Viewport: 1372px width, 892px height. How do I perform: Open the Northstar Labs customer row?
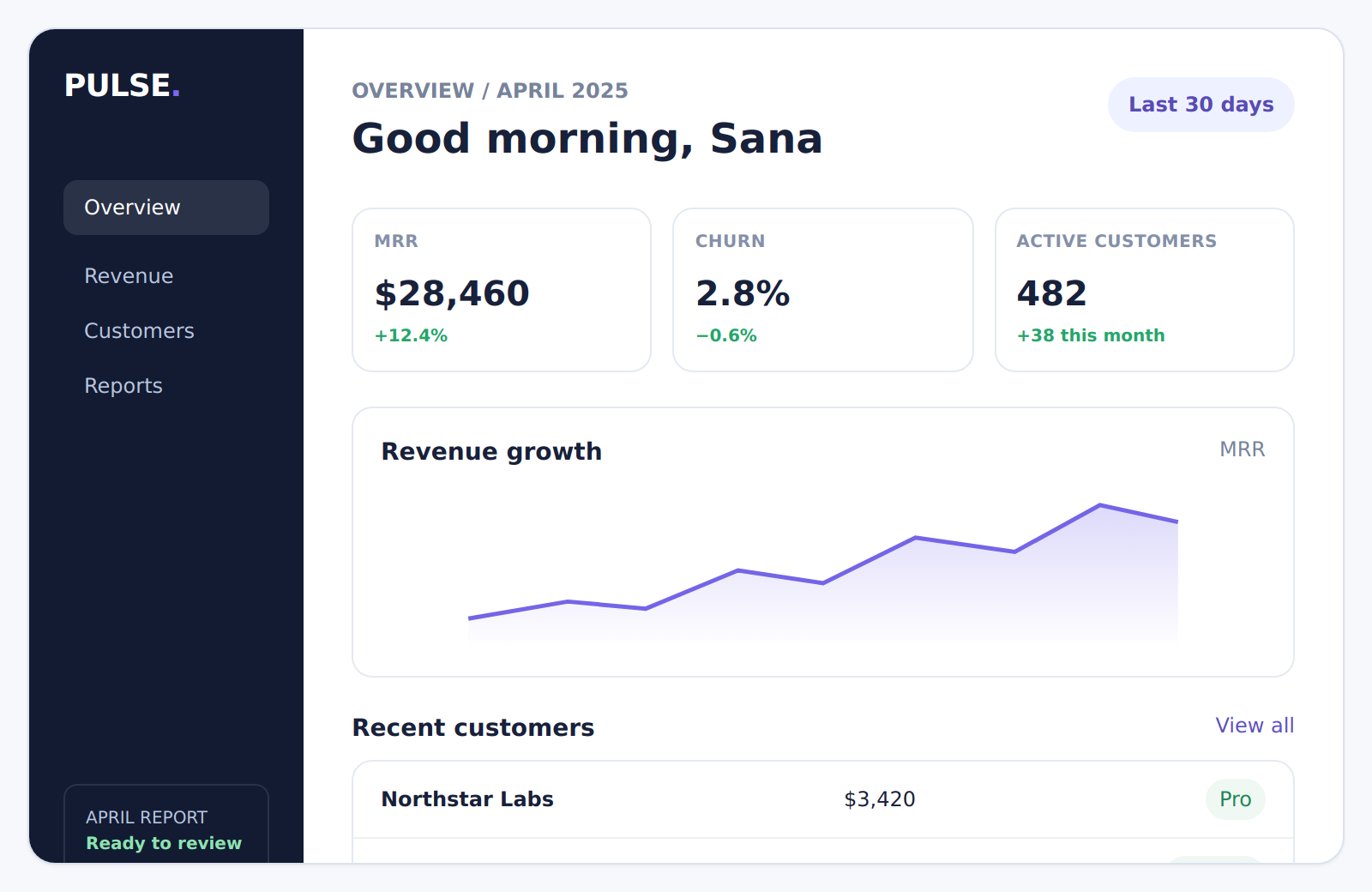[x=823, y=799]
